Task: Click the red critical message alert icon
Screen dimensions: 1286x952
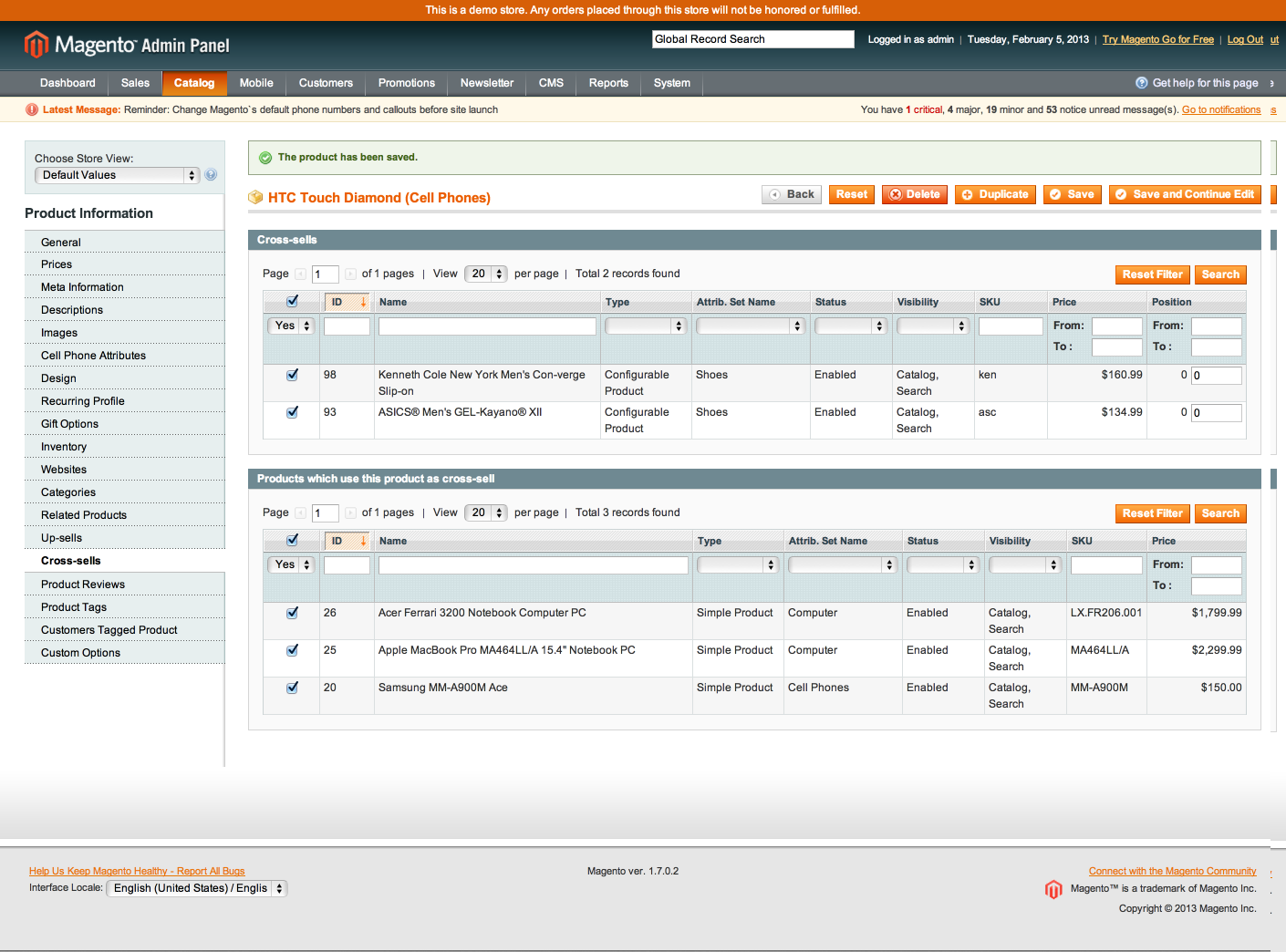Action: point(32,109)
